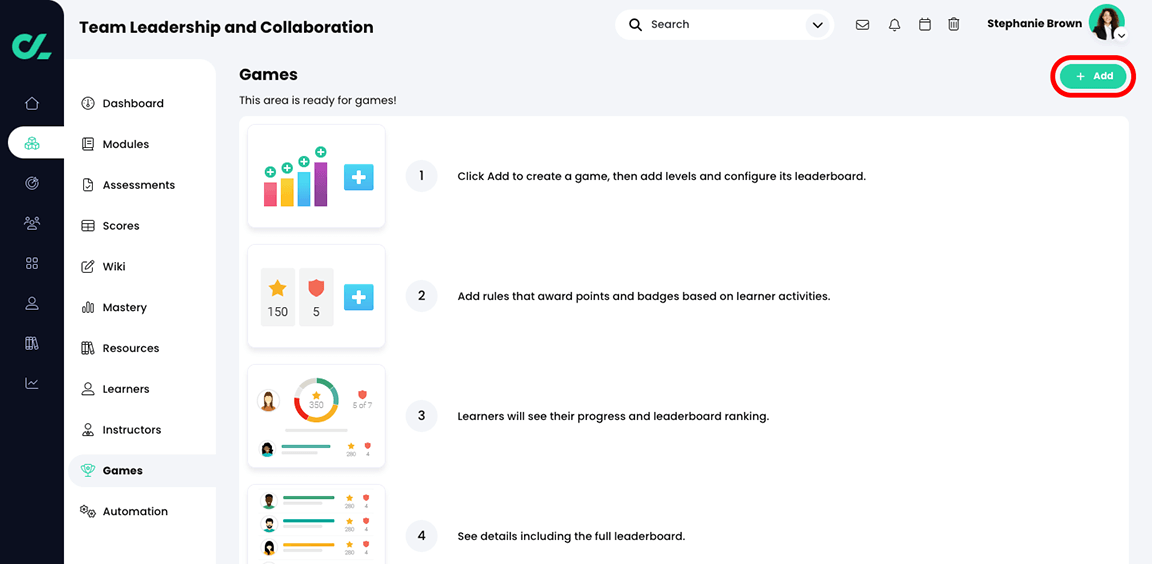Open the reports chart icon in left rail

(32, 383)
